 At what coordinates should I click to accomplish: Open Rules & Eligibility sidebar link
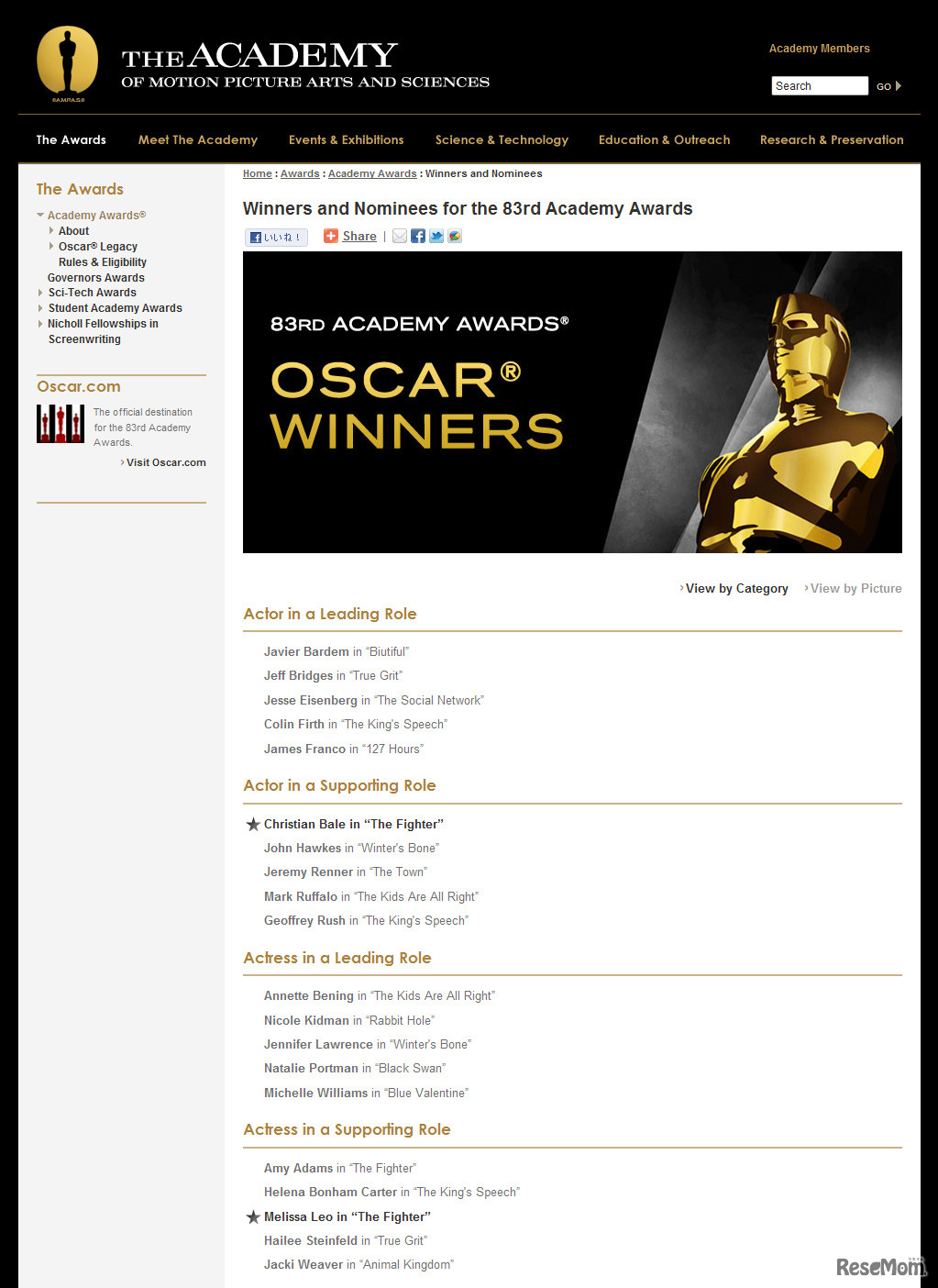coord(103,262)
